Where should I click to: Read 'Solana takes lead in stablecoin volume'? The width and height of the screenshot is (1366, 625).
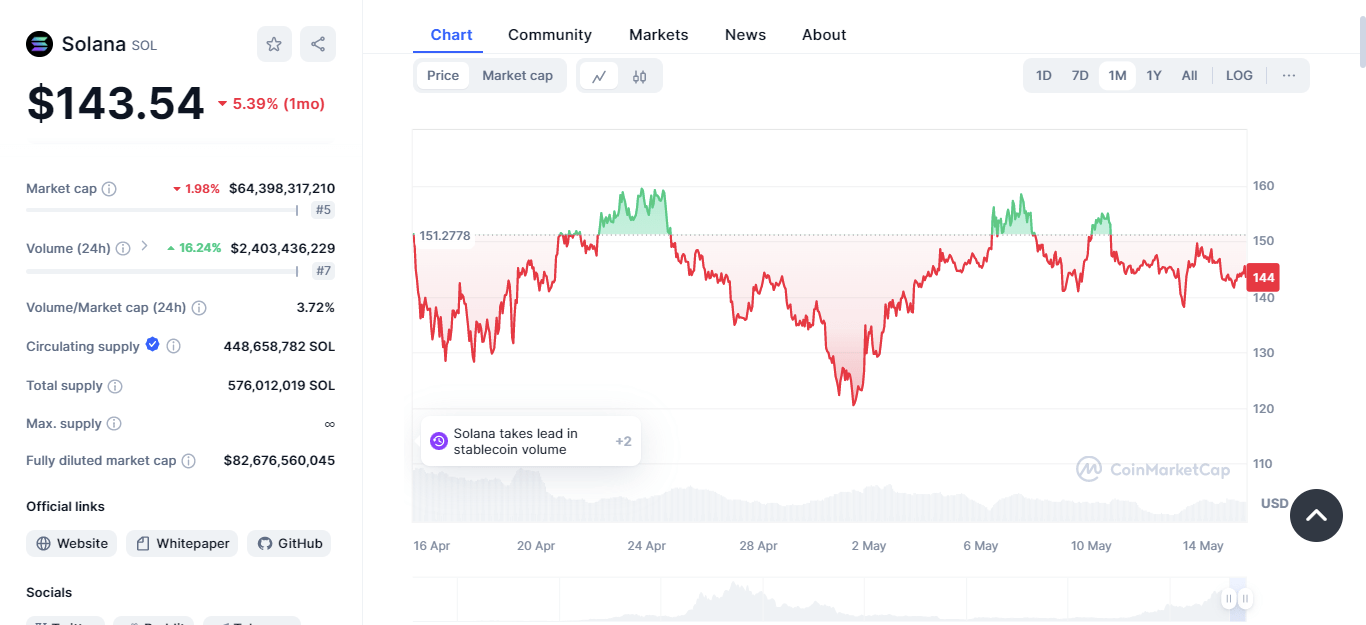pos(515,442)
